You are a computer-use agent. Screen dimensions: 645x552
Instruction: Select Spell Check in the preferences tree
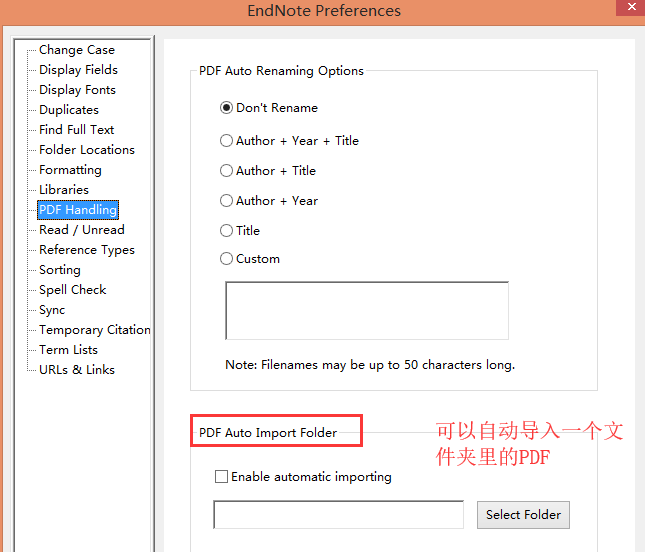(73, 290)
